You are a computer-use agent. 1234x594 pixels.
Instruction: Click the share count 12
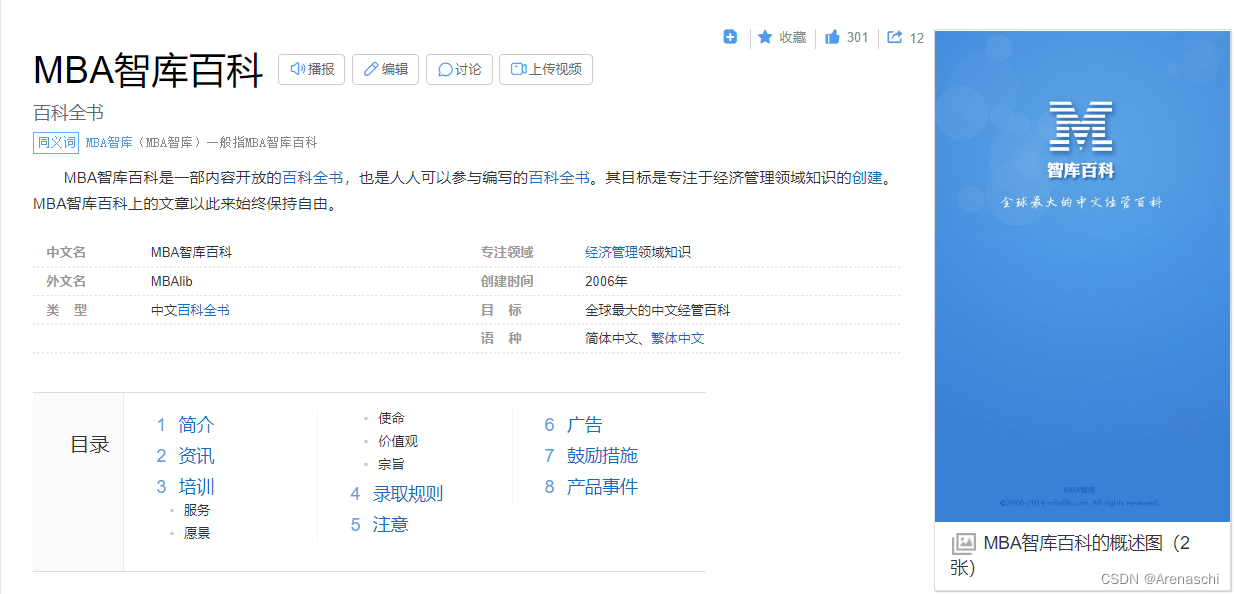916,38
